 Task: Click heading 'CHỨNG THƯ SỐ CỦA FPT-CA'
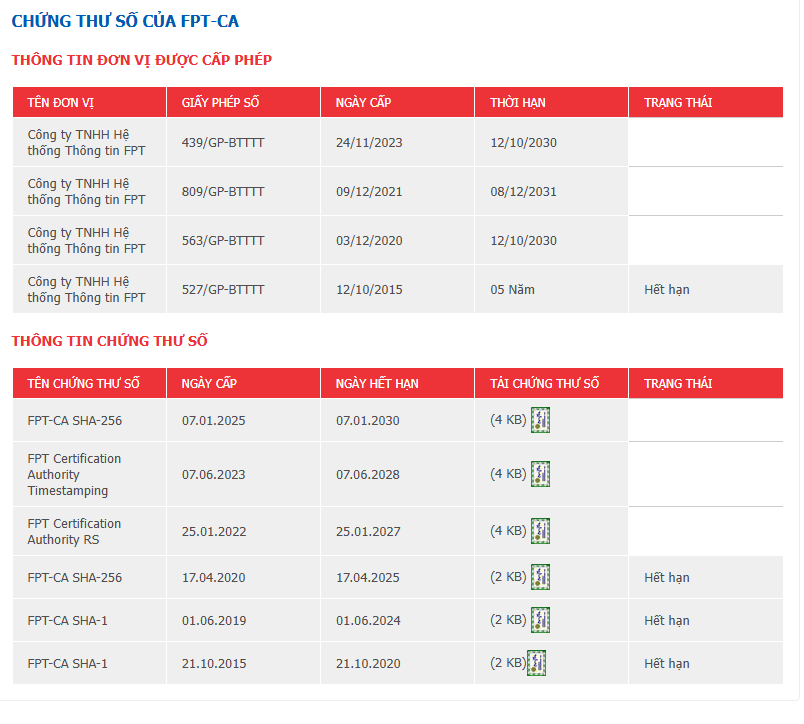point(125,21)
